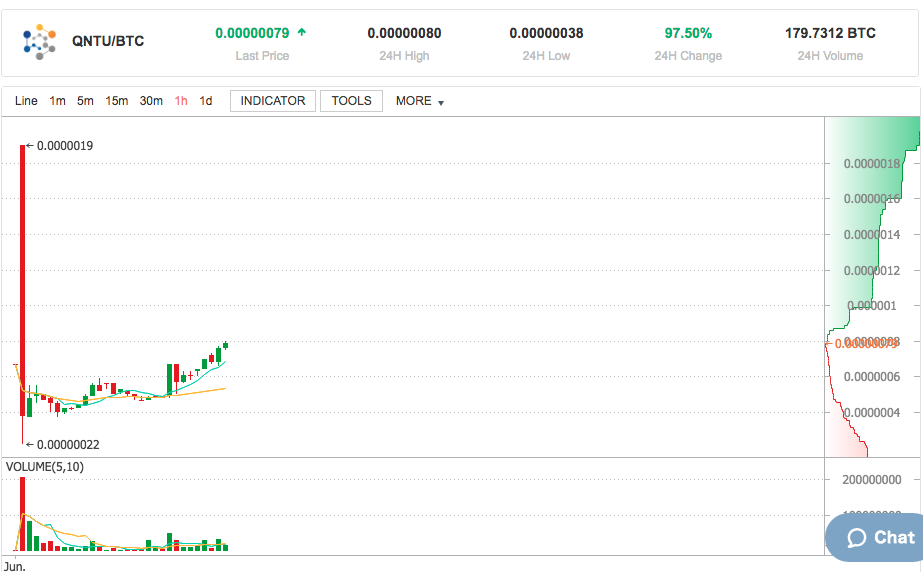Image resolution: width=923 pixels, height=572 pixels.
Task: Click the 200000000 volume axis label
Action: [x=872, y=480]
